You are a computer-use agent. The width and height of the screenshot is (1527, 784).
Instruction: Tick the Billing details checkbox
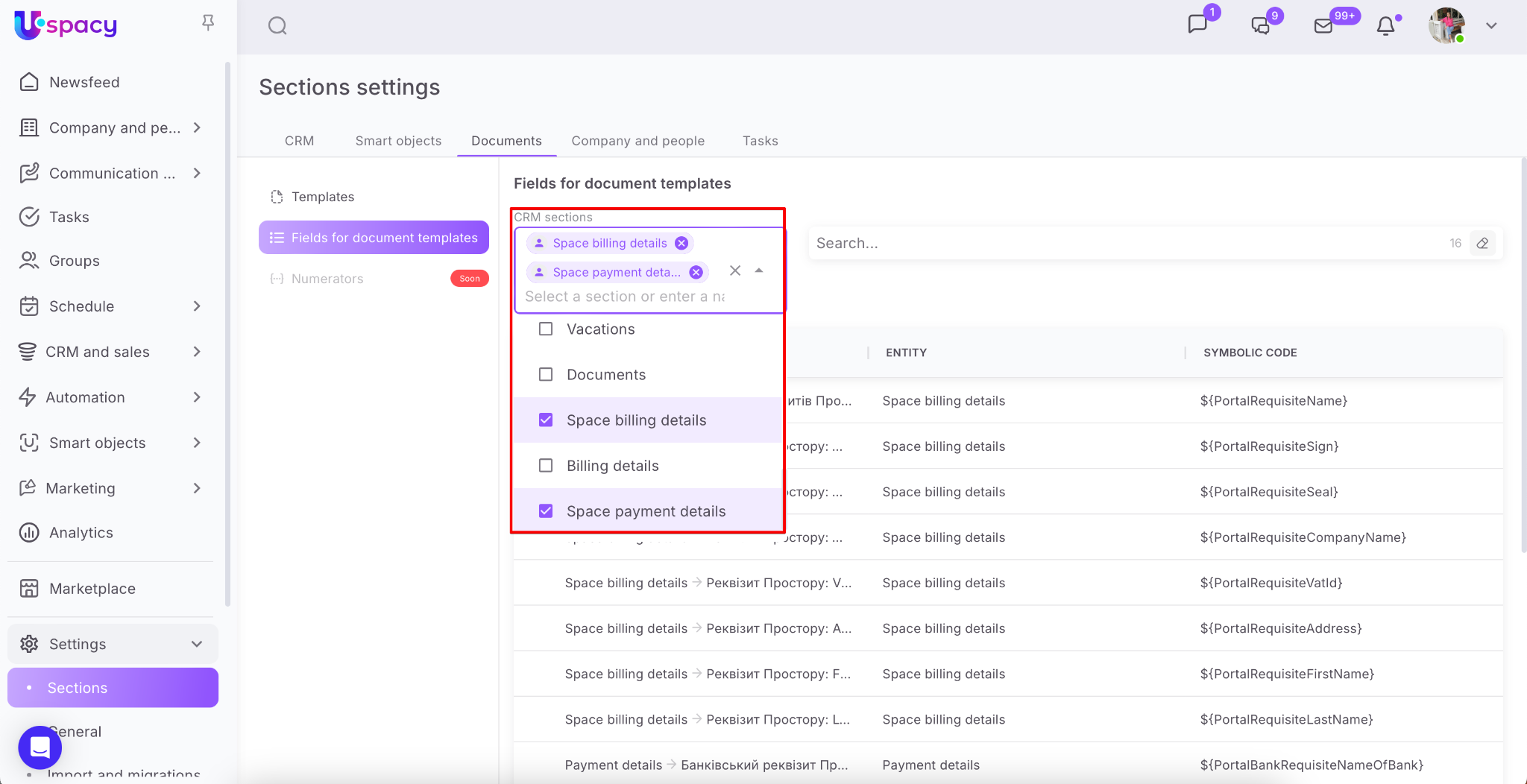[x=546, y=465]
